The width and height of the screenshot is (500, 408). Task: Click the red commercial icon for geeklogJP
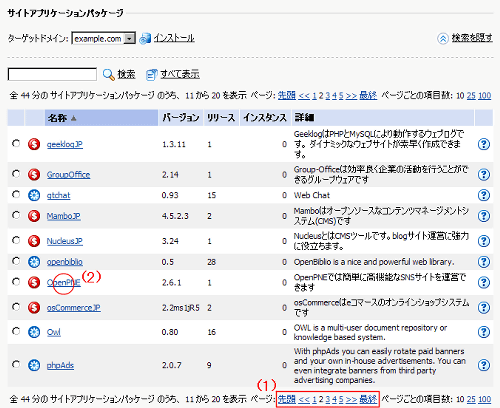[34, 144]
